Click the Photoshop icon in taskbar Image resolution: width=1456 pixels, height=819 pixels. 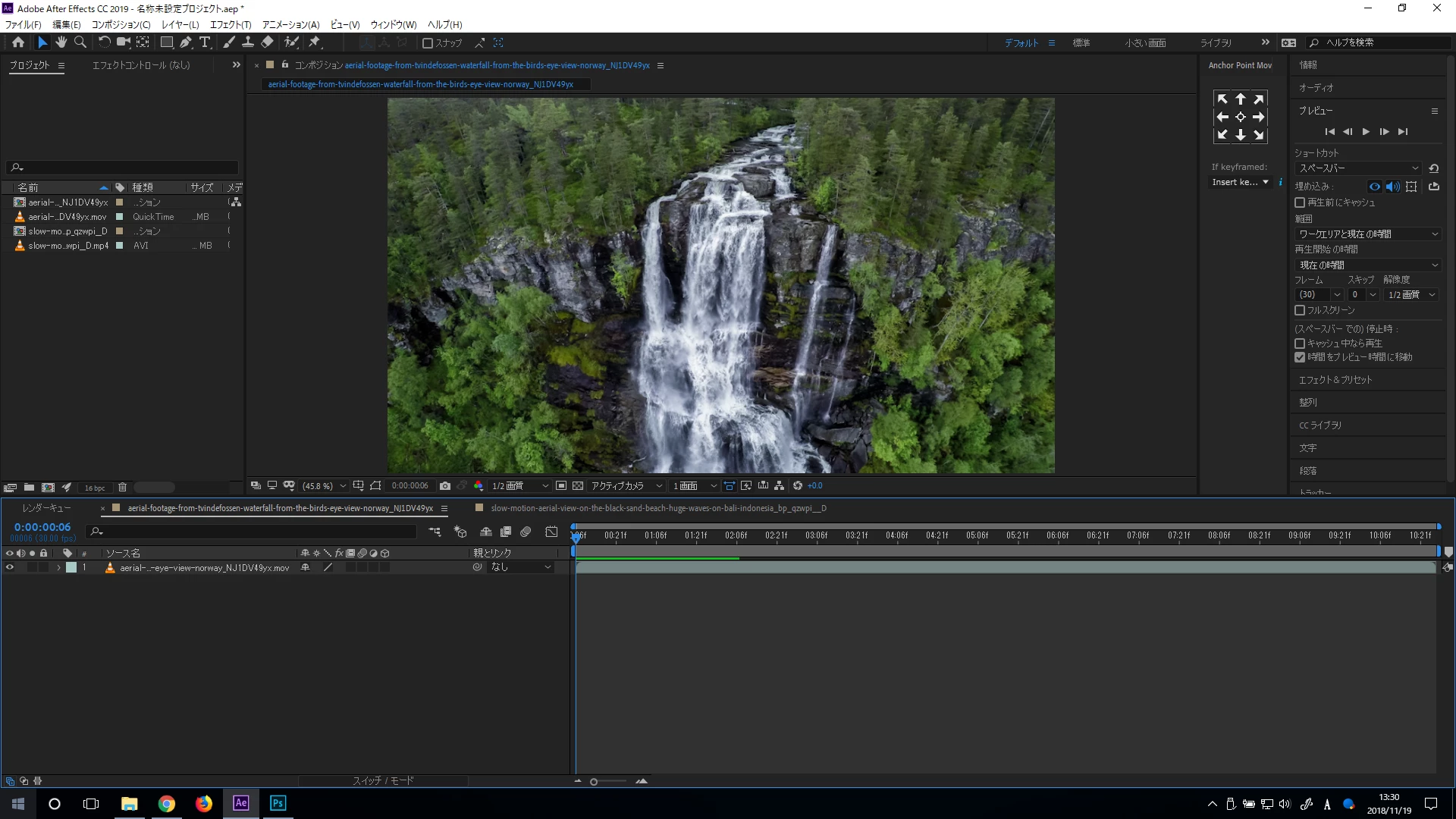[278, 803]
